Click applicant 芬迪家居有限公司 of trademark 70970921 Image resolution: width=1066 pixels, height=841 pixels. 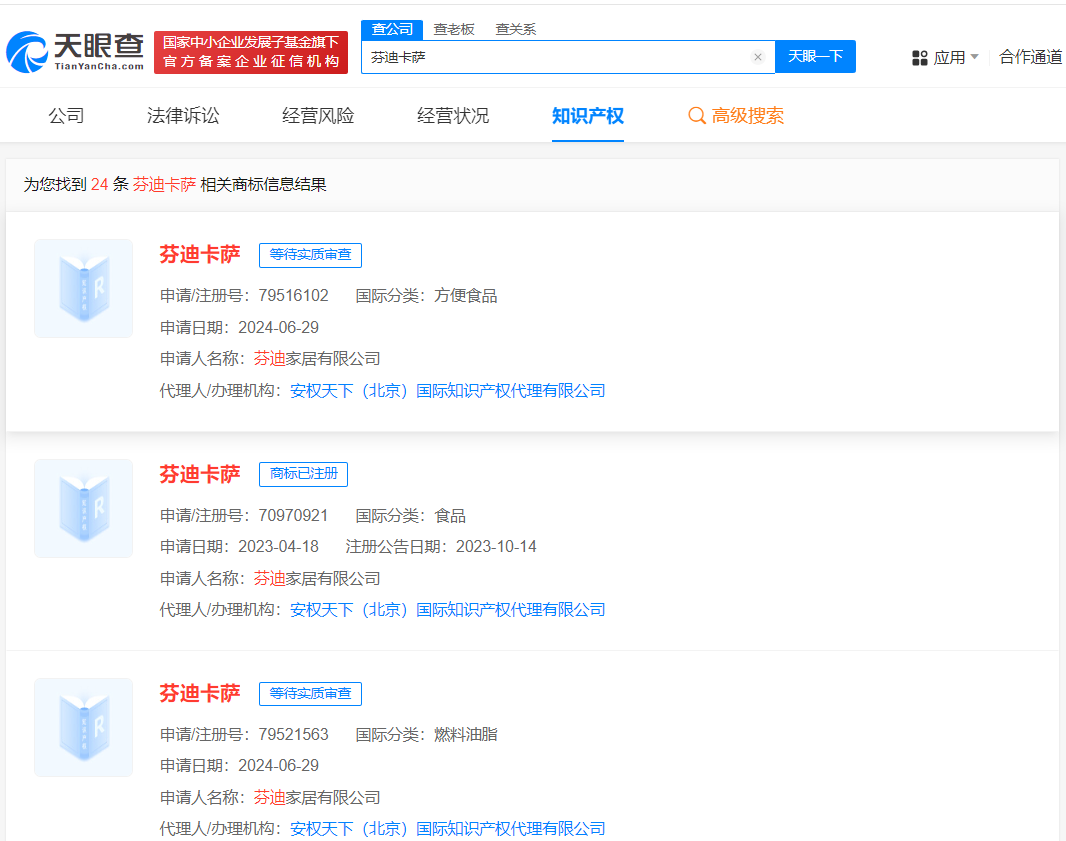[x=317, y=579]
